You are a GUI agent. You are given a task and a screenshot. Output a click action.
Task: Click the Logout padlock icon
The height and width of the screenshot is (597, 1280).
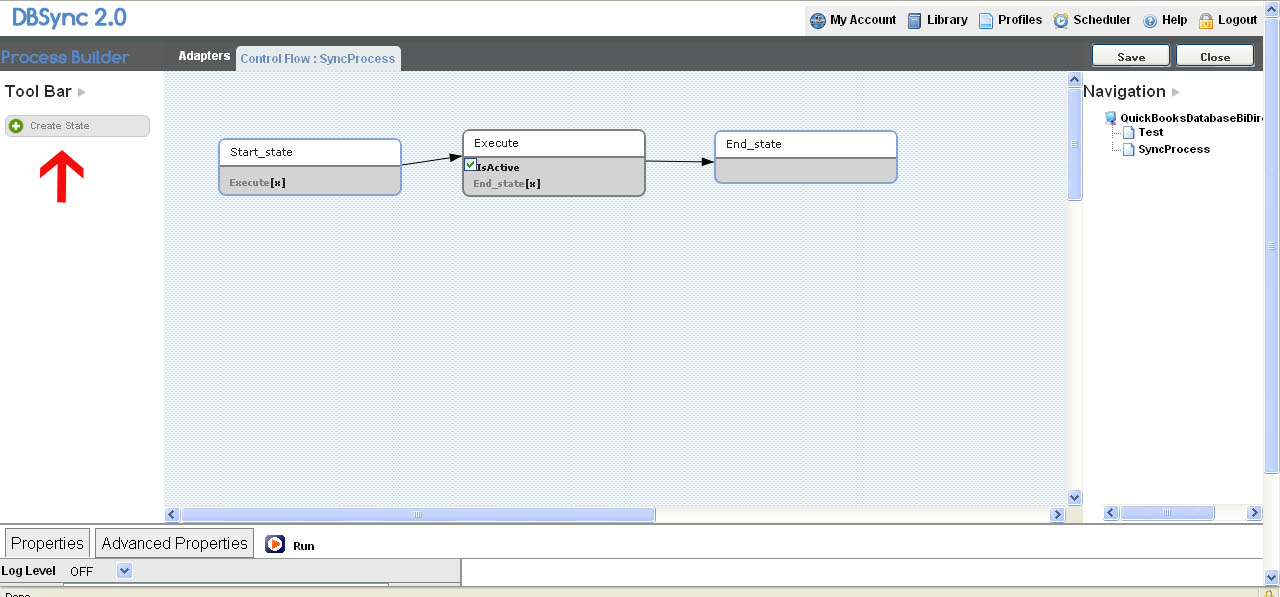pyautogui.click(x=1206, y=20)
